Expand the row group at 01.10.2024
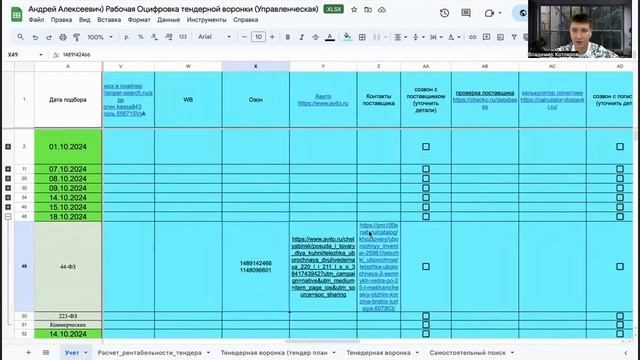Viewport: 640px width, 360px height. [x=8, y=147]
